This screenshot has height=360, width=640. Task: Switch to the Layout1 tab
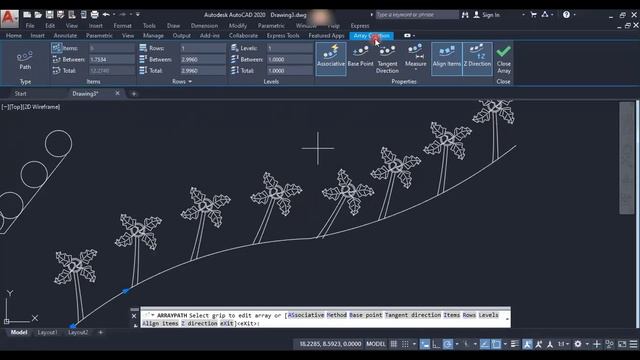(47, 332)
